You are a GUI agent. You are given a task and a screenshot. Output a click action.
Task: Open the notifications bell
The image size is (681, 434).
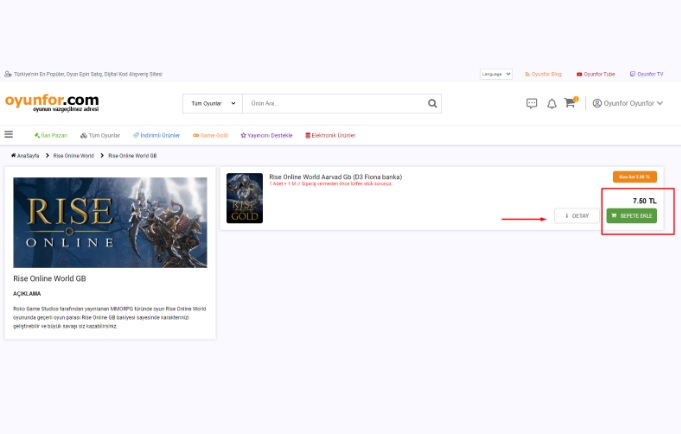(x=551, y=103)
